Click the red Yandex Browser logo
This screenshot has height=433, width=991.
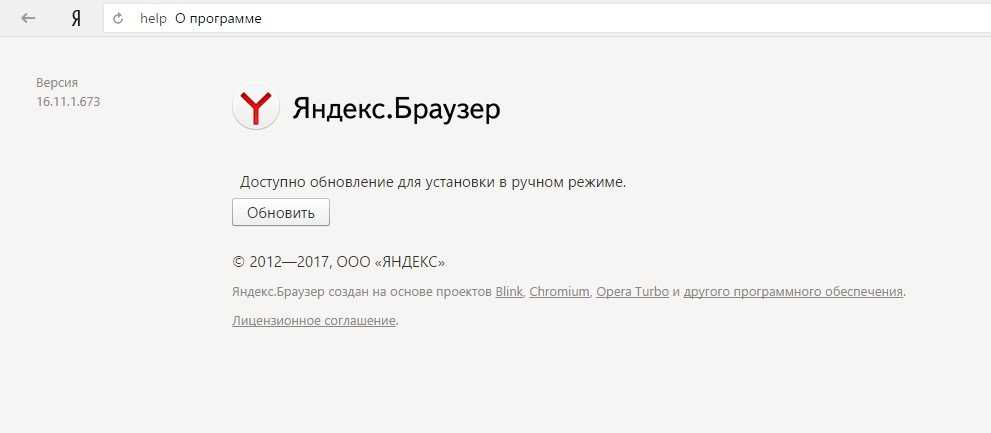pyautogui.click(x=256, y=108)
